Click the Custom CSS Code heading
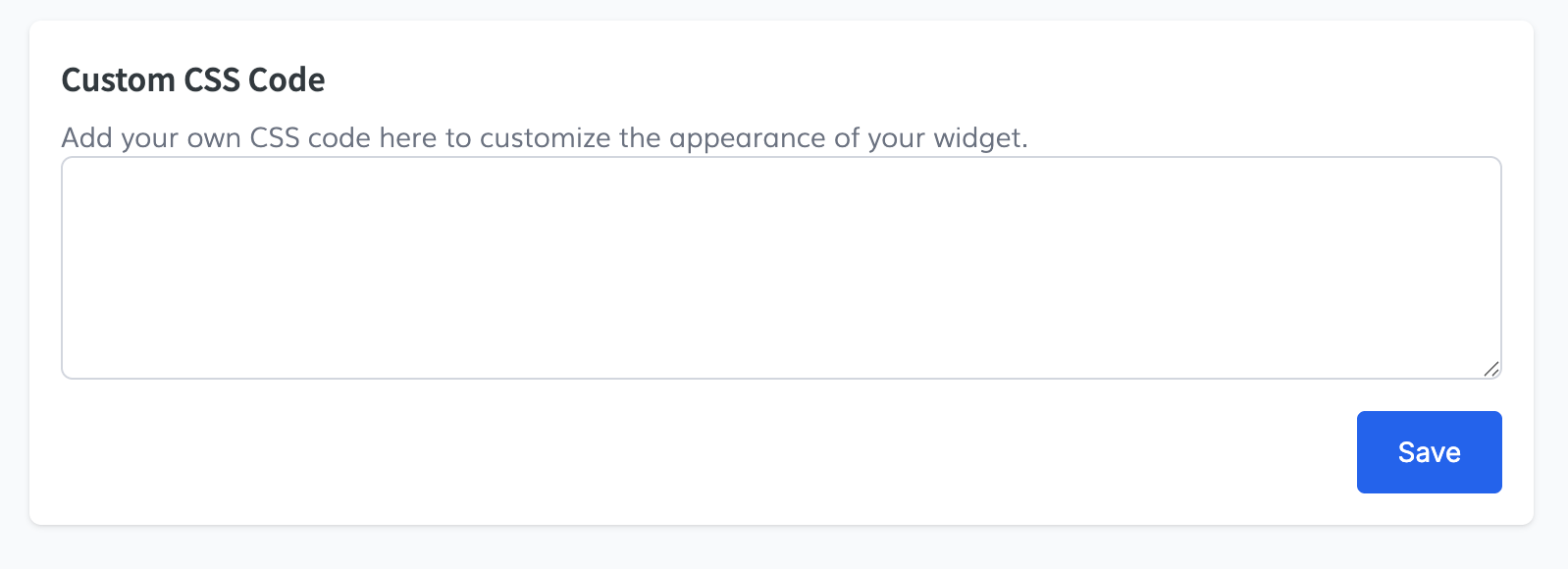The height and width of the screenshot is (569, 1568). pyautogui.click(x=193, y=79)
